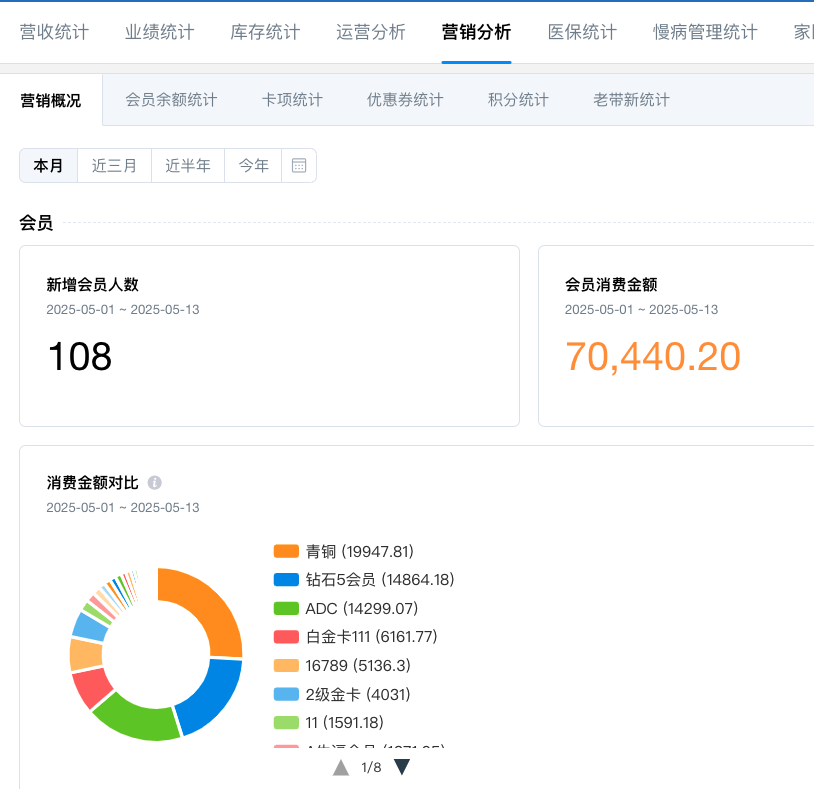Viewport: 814px width, 789px height.
Task: Select the 近三月 time range
Action: pos(114,166)
